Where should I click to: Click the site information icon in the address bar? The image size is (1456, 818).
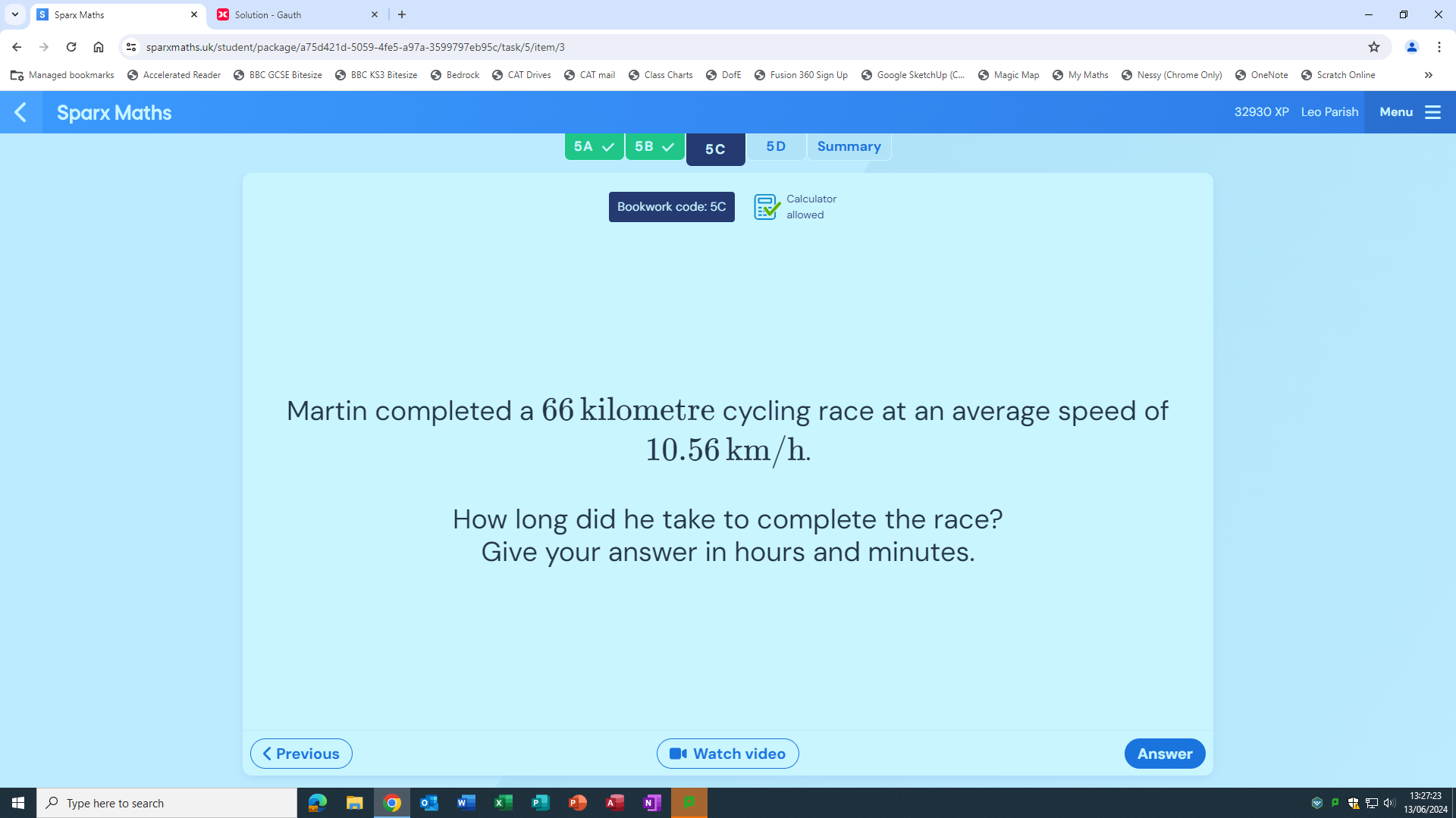pyautogui.click(x=131, y=47)
